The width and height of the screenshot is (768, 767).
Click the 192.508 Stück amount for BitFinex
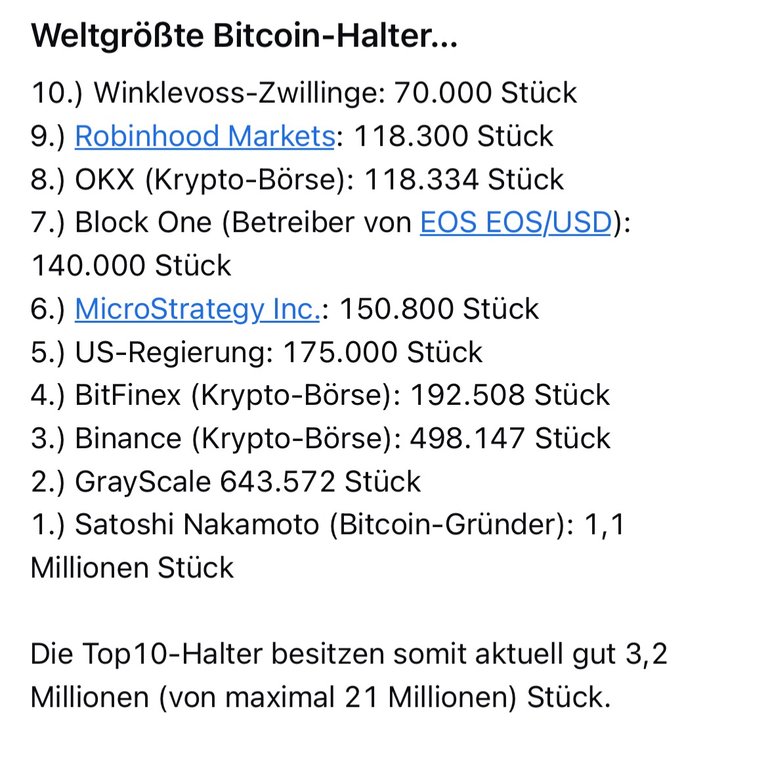point(510,395)
